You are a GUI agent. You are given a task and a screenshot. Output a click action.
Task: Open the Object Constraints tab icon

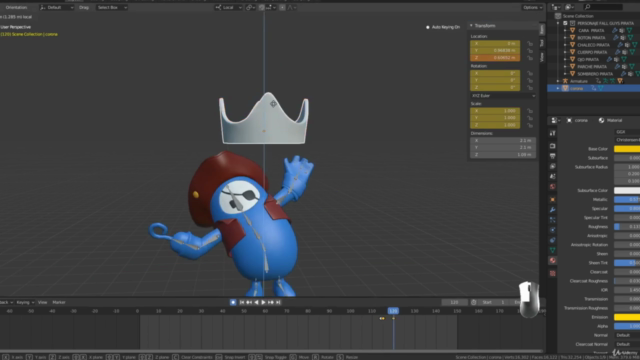[552, 240]
